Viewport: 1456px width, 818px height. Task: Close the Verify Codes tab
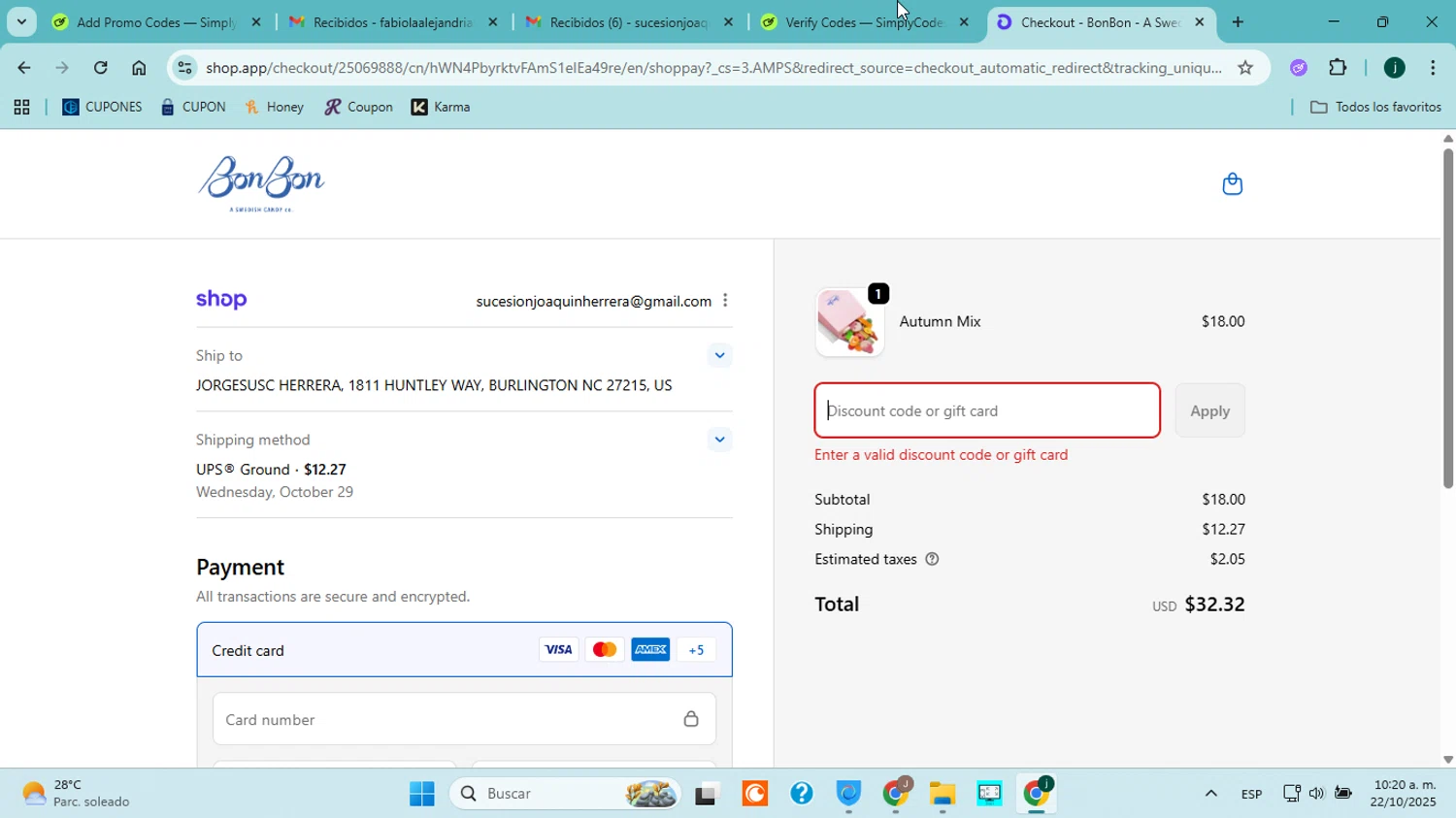point(964,22)
